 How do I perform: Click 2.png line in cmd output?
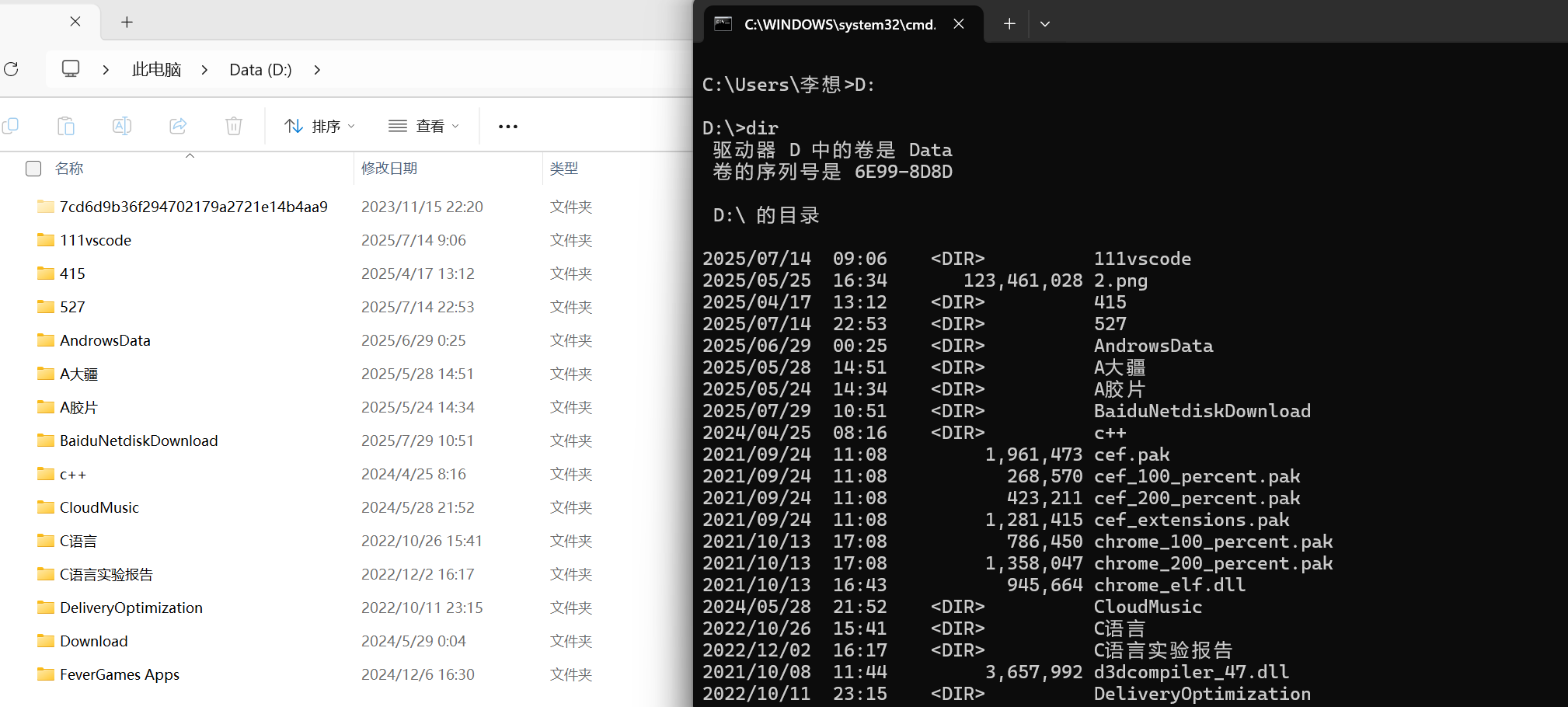point(925,280)
